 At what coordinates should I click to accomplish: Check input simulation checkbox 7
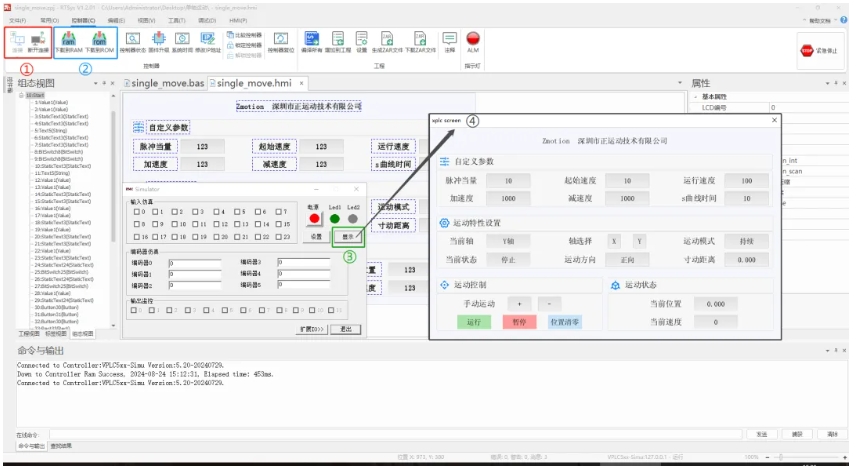coord(278,212)
